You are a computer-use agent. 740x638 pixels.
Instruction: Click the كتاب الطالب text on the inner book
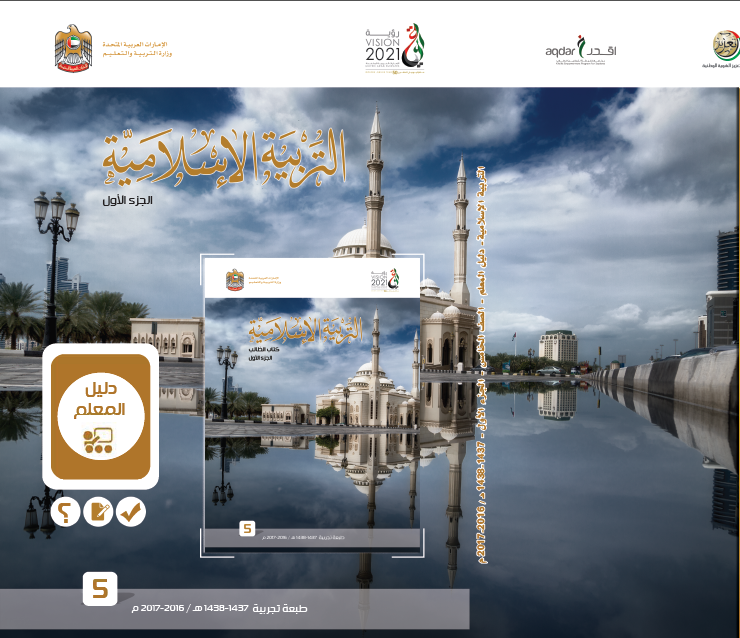[x=265, y=347]
